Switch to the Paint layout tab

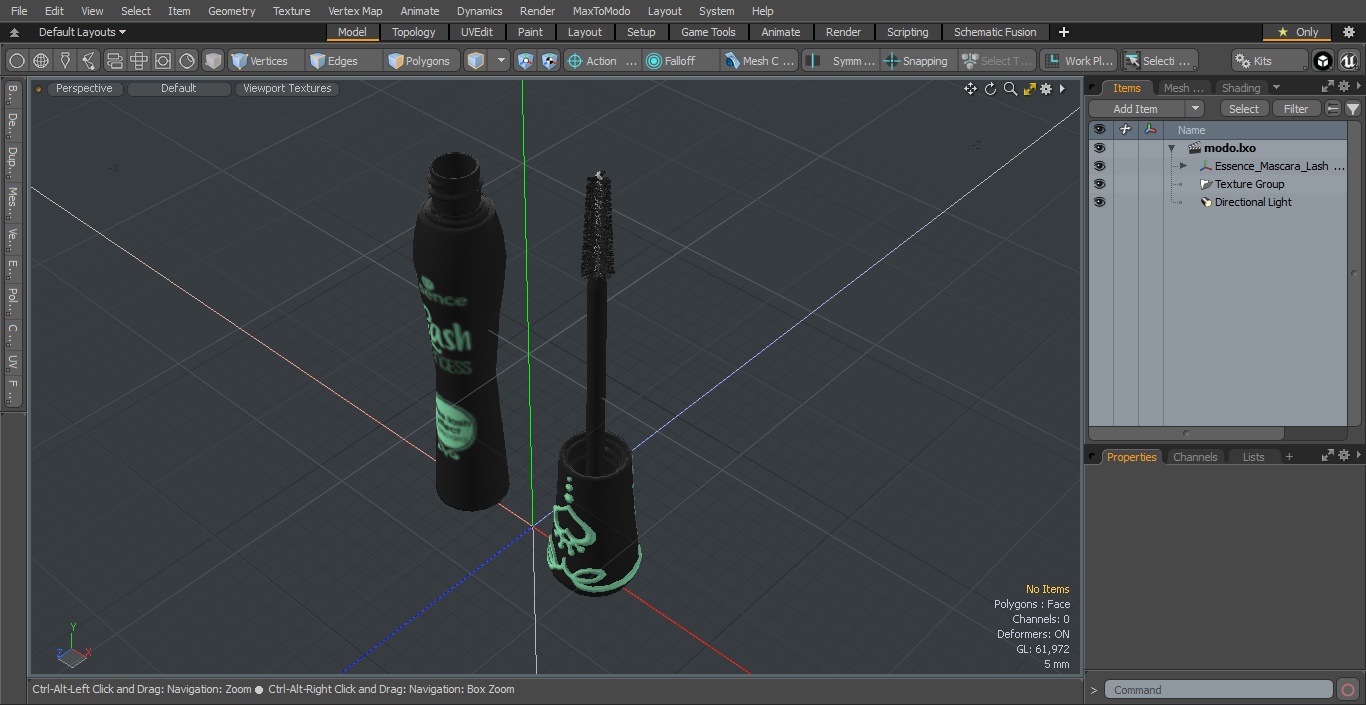(530, 32)
